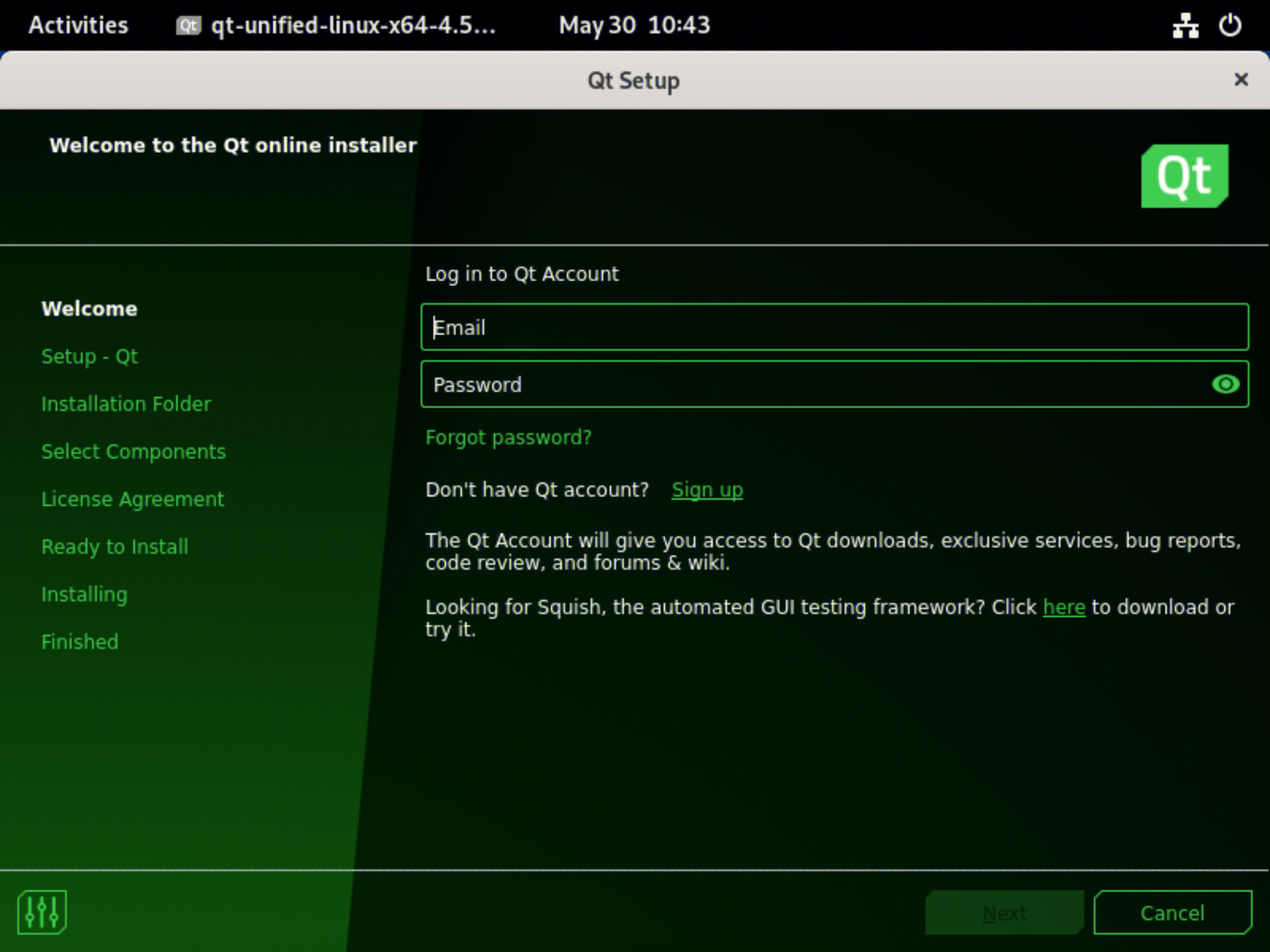The image size is (1270, 952).
Task: Open the Squish 'here' download link
Action: click(x=1064, y=607)
